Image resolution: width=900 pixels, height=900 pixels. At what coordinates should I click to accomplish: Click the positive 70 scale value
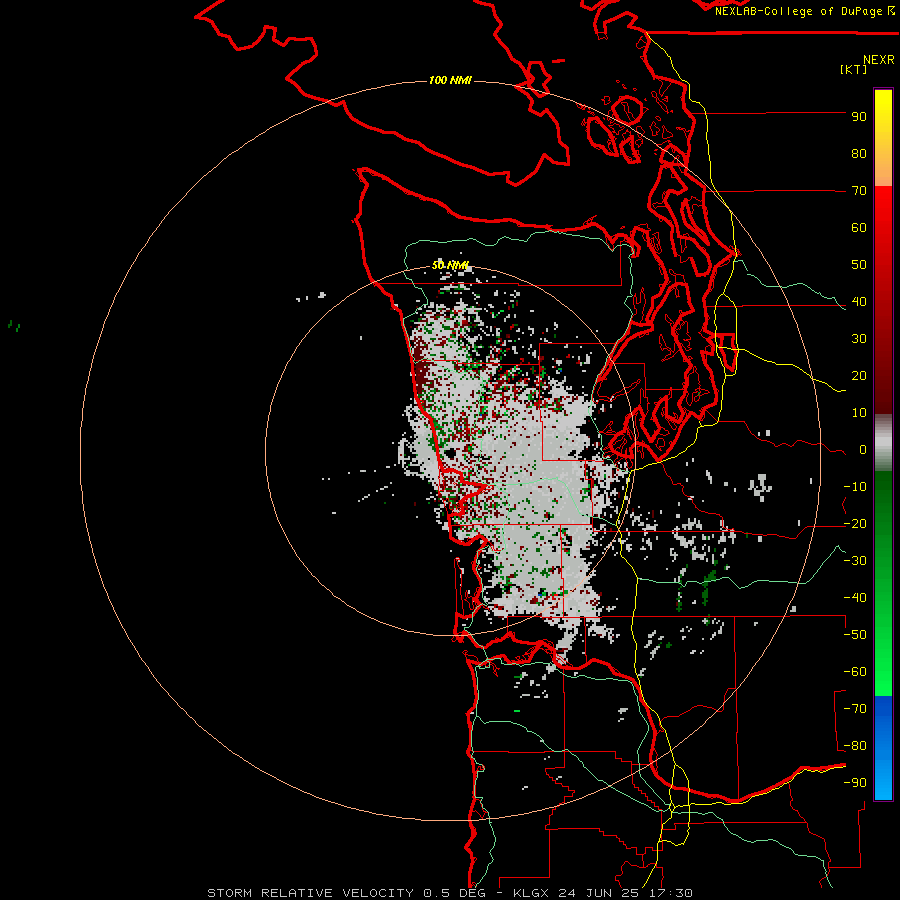click(859, 191)
